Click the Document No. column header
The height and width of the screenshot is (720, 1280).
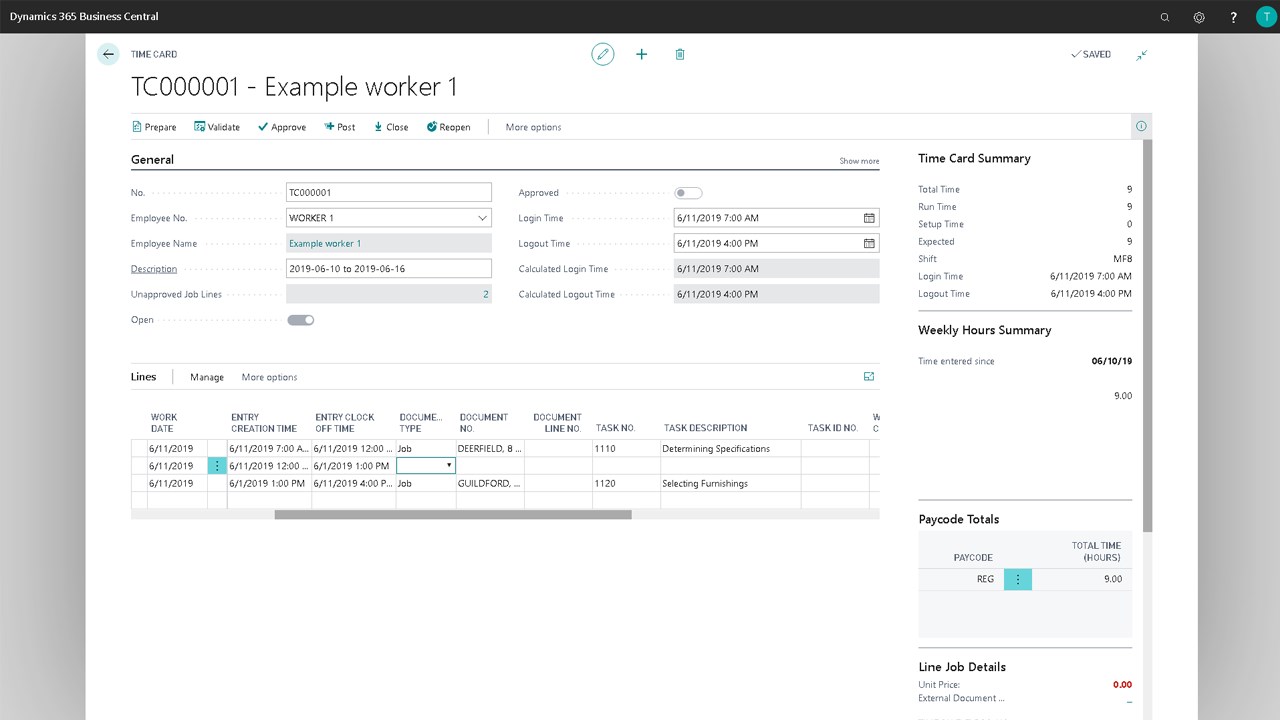[484, 423]
